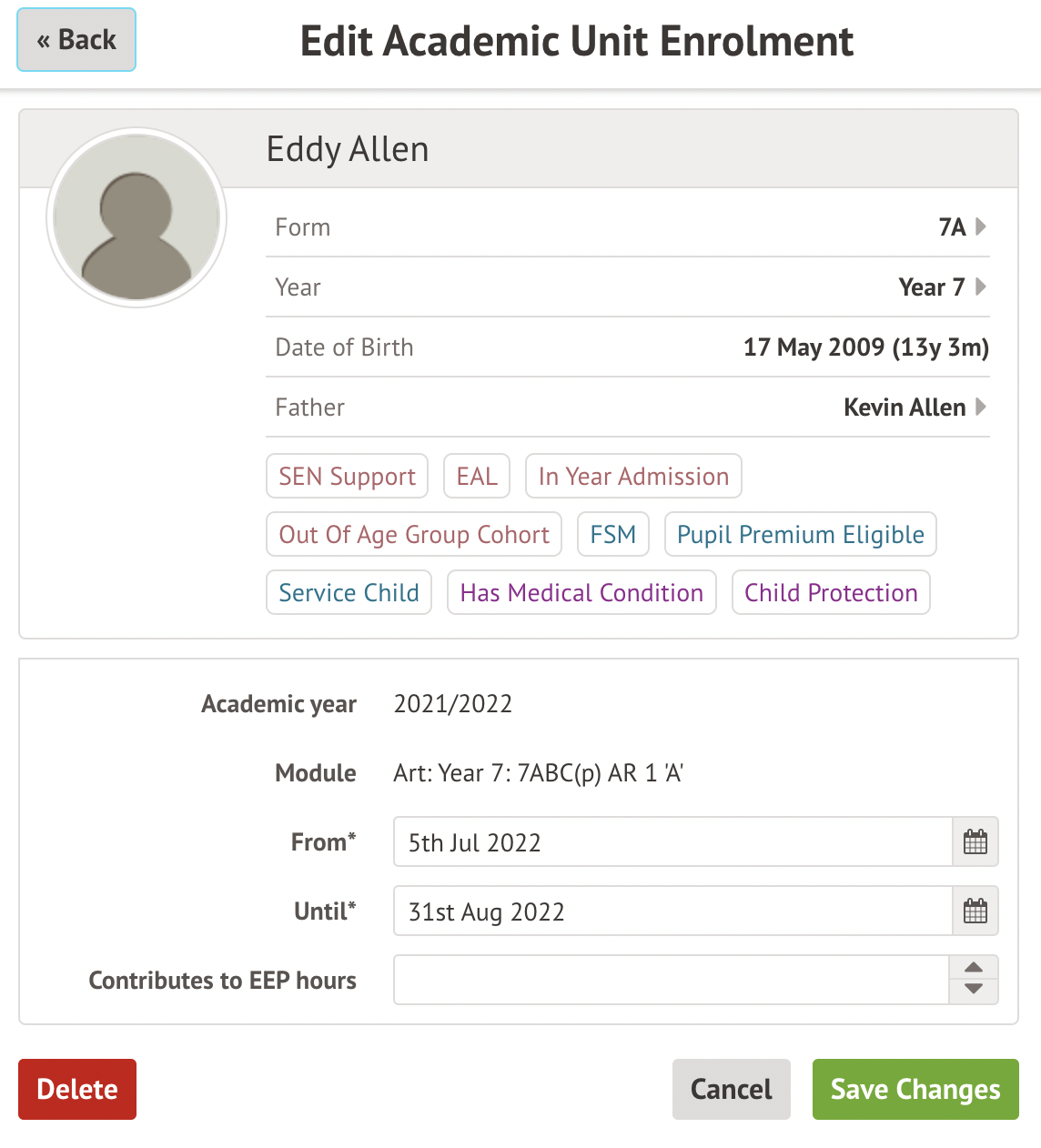The height and width of the screenshot is (1148, 1041).
Task: Expand the Year 7 row arrow
Action: [x=981, y=287]
